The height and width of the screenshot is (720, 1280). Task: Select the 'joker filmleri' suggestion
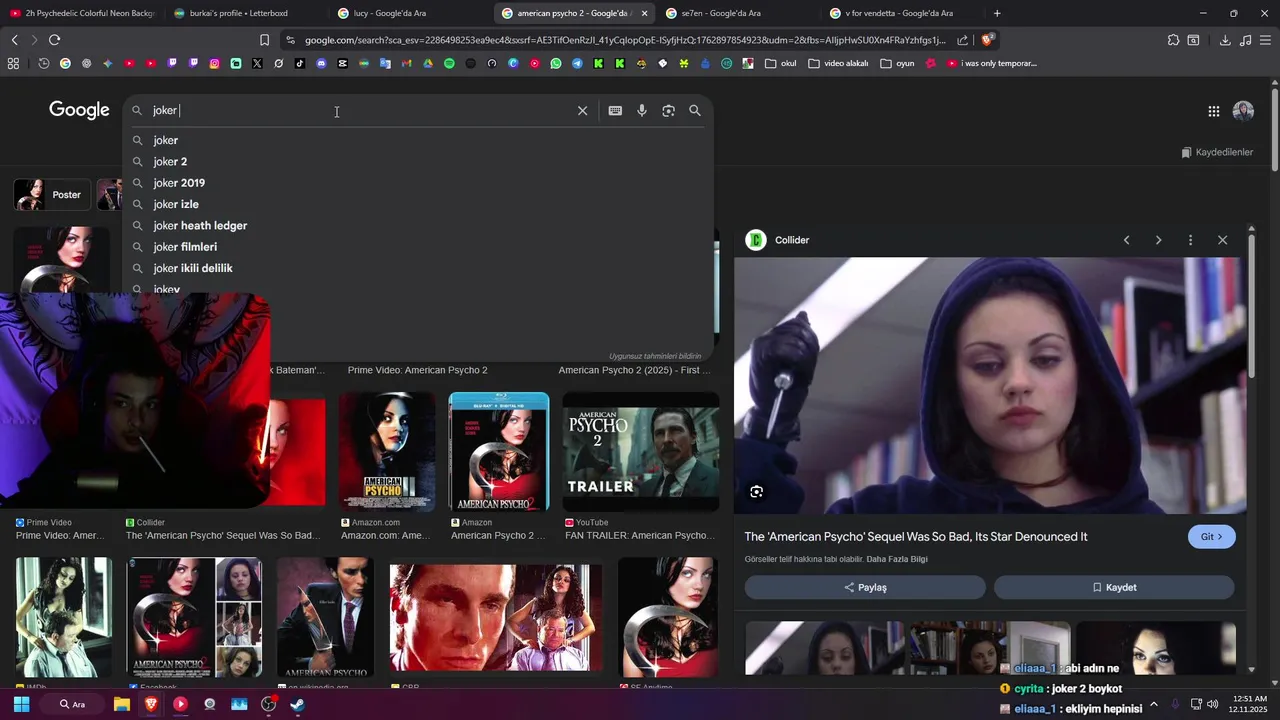pyautogui.click(x=418, y=247)
